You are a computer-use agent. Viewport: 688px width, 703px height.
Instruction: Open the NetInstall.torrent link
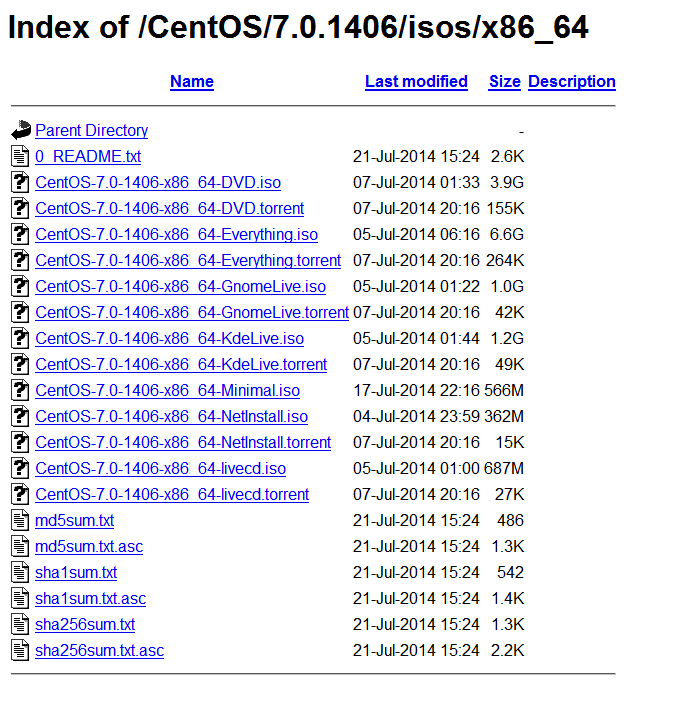[x=183, y=443]
